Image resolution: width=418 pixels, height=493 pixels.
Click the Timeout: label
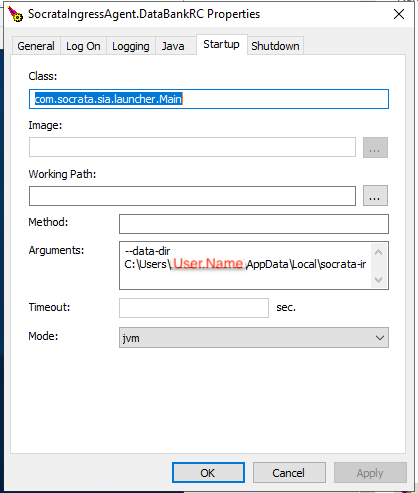pos(49,307)
